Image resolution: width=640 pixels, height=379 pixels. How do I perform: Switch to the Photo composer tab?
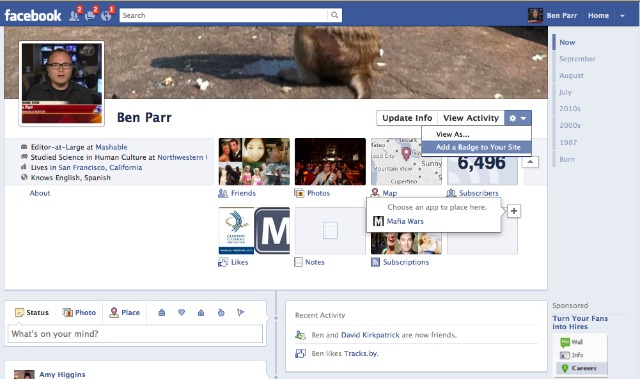[x=79, y=313]
